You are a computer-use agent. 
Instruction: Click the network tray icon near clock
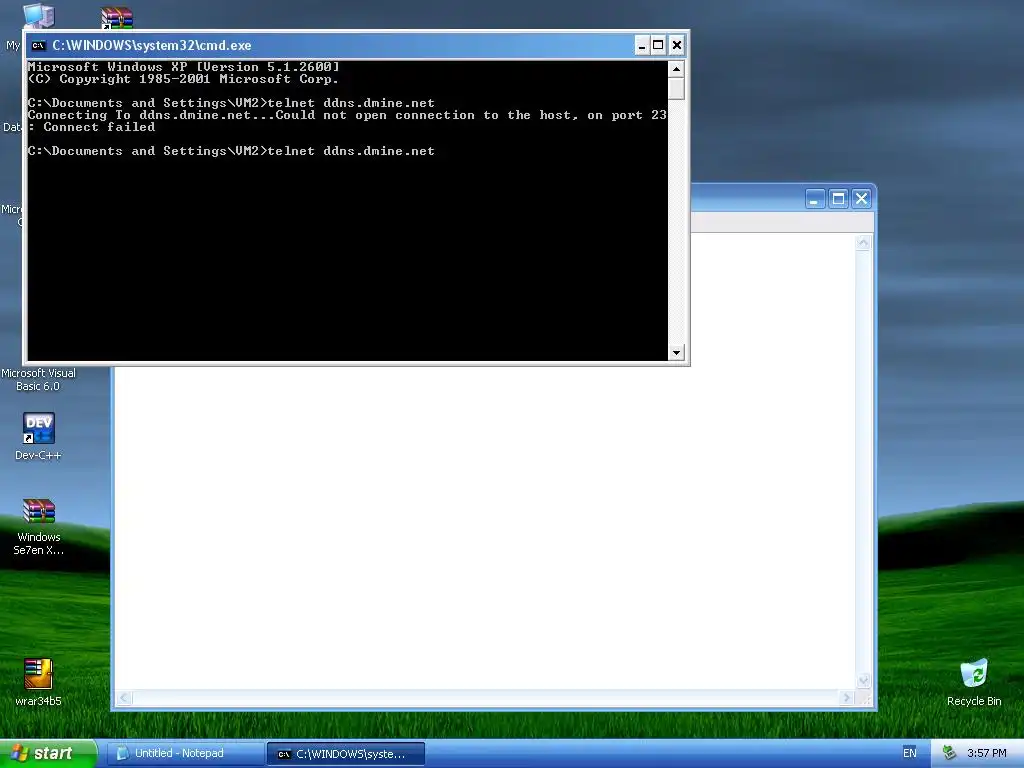click(949, 753)
